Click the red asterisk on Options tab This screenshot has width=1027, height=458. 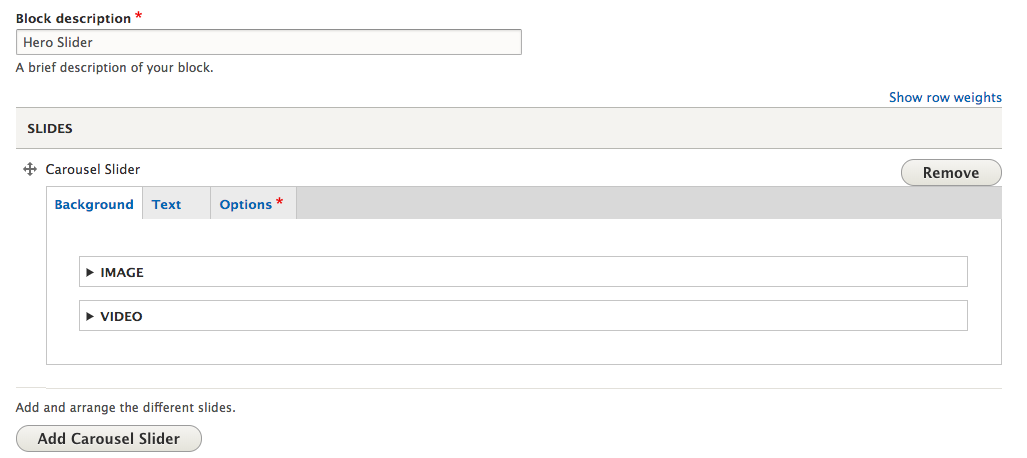point(280,202)
